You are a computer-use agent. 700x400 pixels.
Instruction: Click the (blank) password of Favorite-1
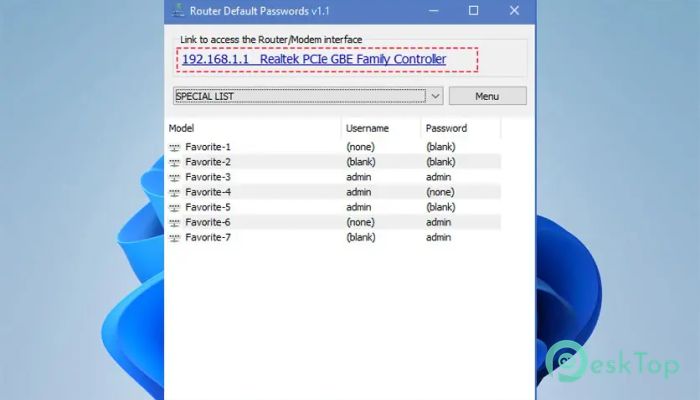coord(441,147)
